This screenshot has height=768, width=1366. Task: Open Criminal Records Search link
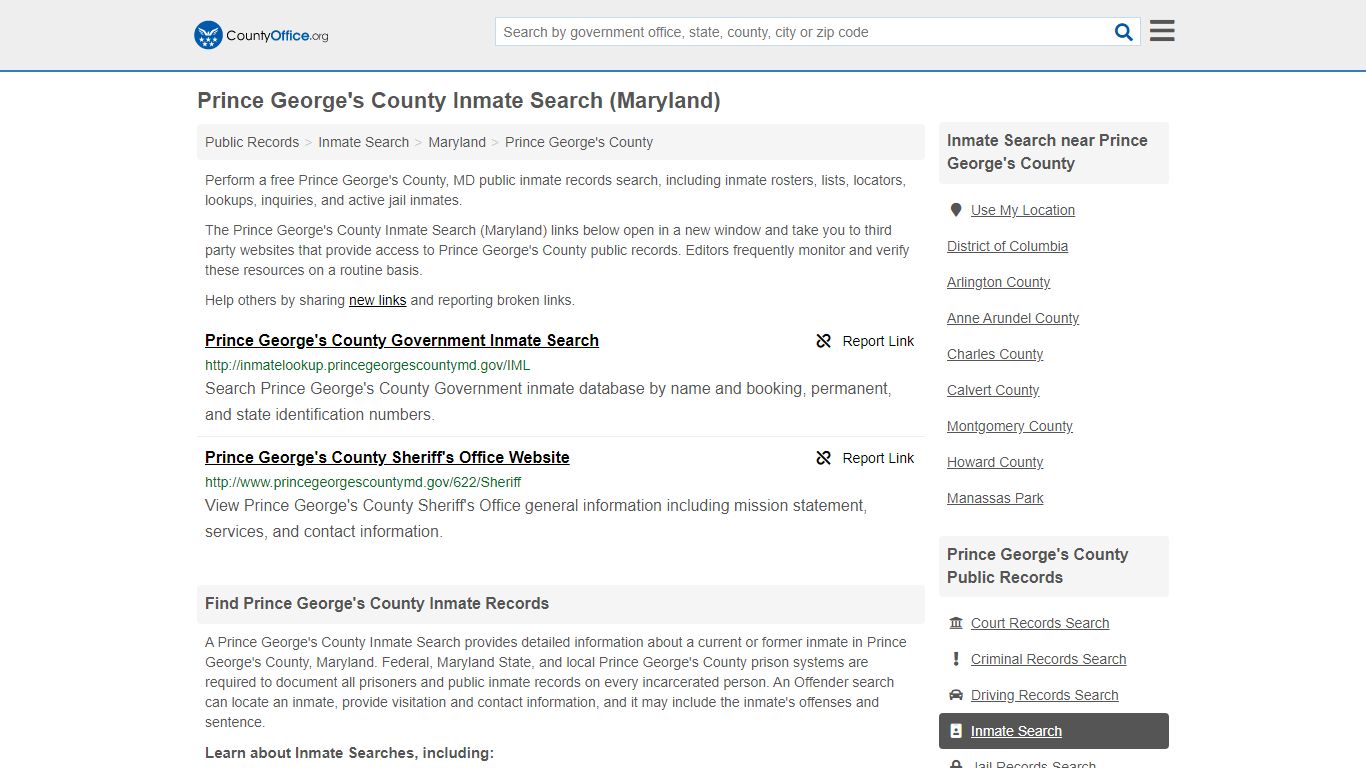click(1048, 659)
